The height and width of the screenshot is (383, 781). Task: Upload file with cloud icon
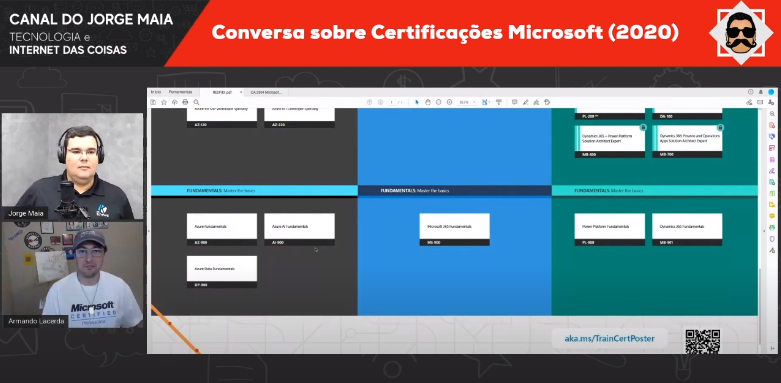175,102
